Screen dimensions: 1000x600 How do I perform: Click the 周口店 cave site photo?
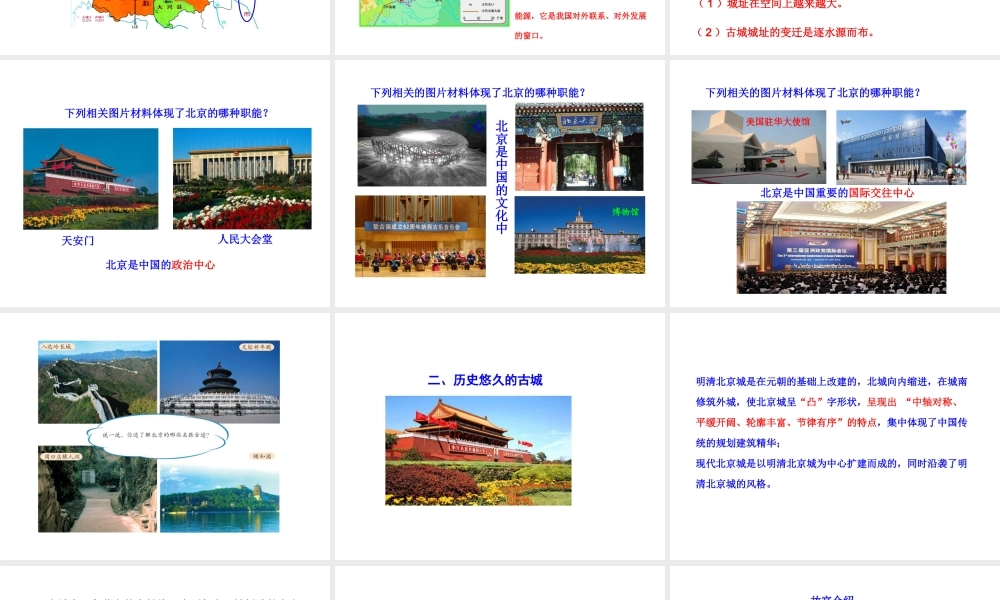click(x=98, y=489)
